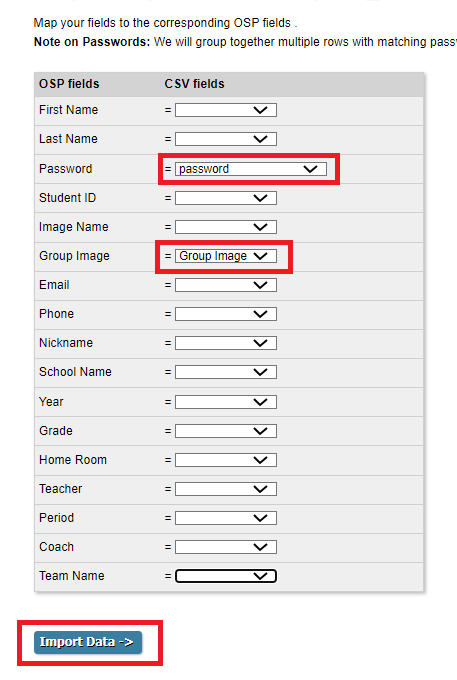Image resolution: width=457 pixels, height=680 pixels.
Task: Open the Last Name CSV field dropdown
Action: tap(225, 139)
